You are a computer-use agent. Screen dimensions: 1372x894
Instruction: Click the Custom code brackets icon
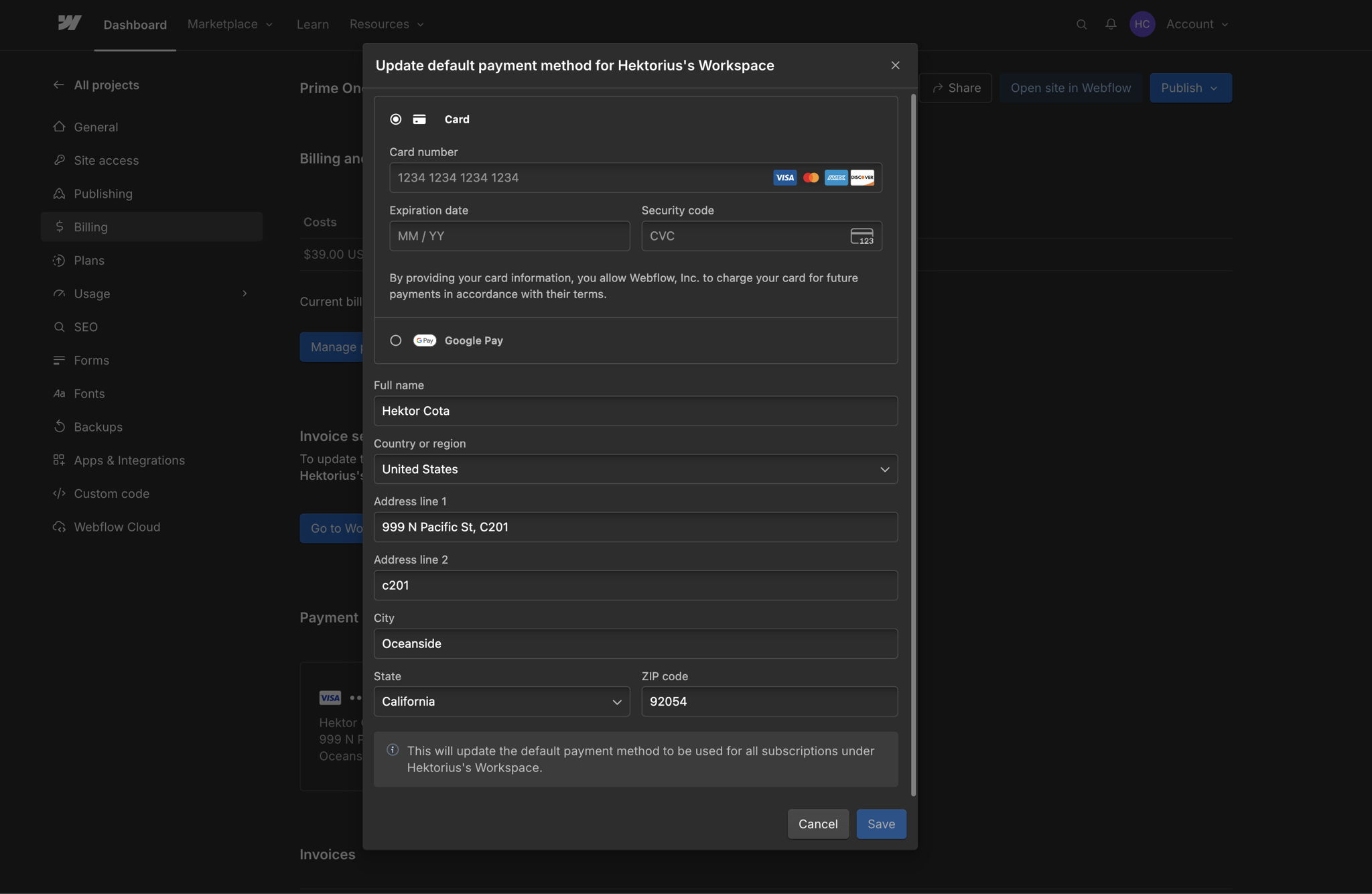pyautogui.click(x=59, y=493)
